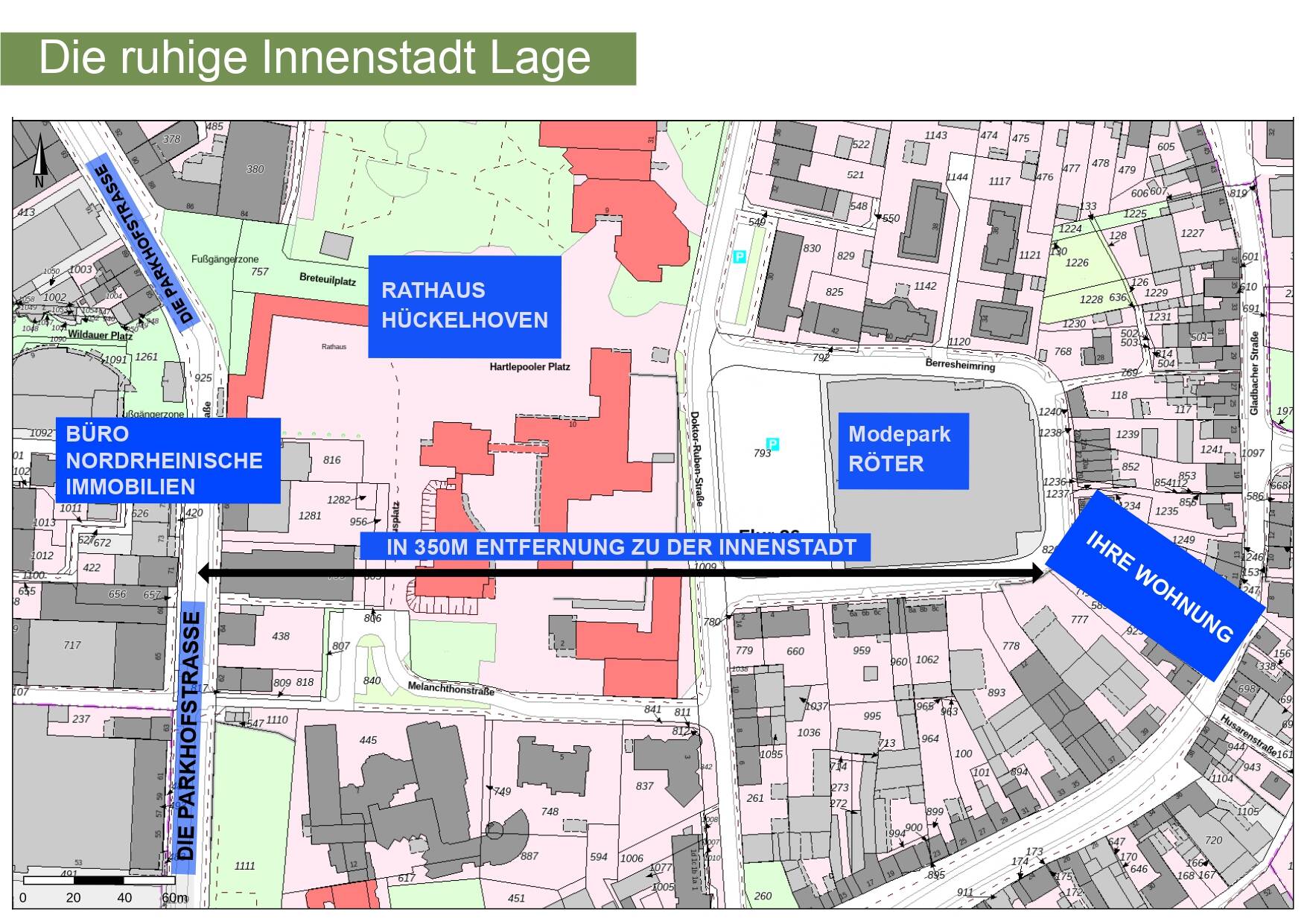Click the Doktor-Ruben-Straße vertical street label
The image size is (1307, 924).
point(696,459)
